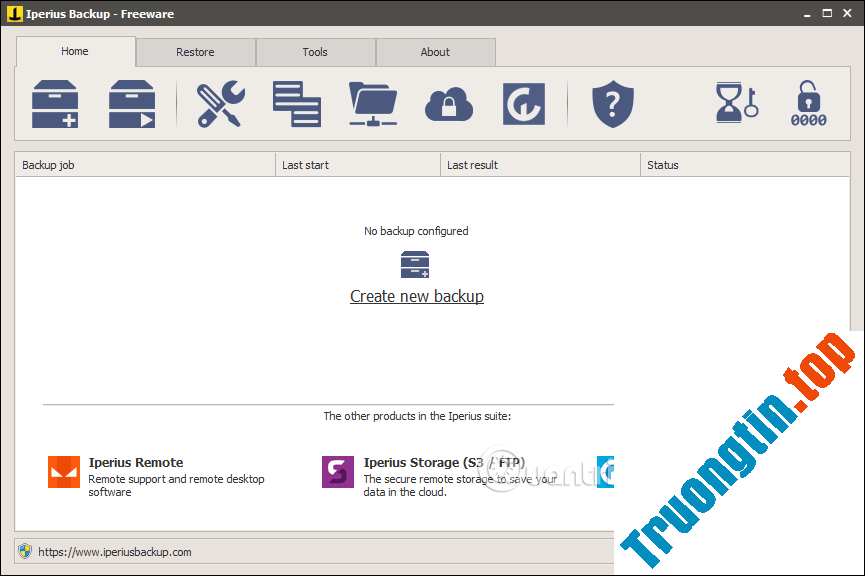Switch to the Restore tab

[x=195, y=52]
